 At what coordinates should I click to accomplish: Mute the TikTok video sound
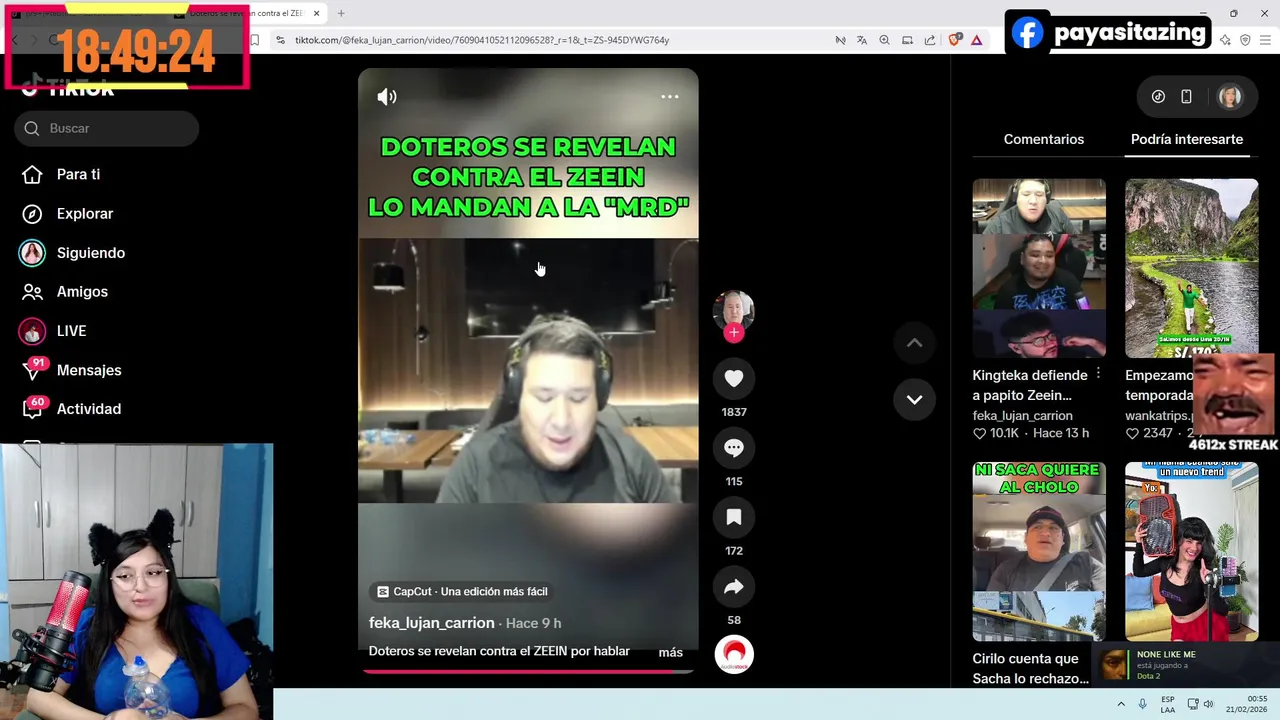(387, 97)
